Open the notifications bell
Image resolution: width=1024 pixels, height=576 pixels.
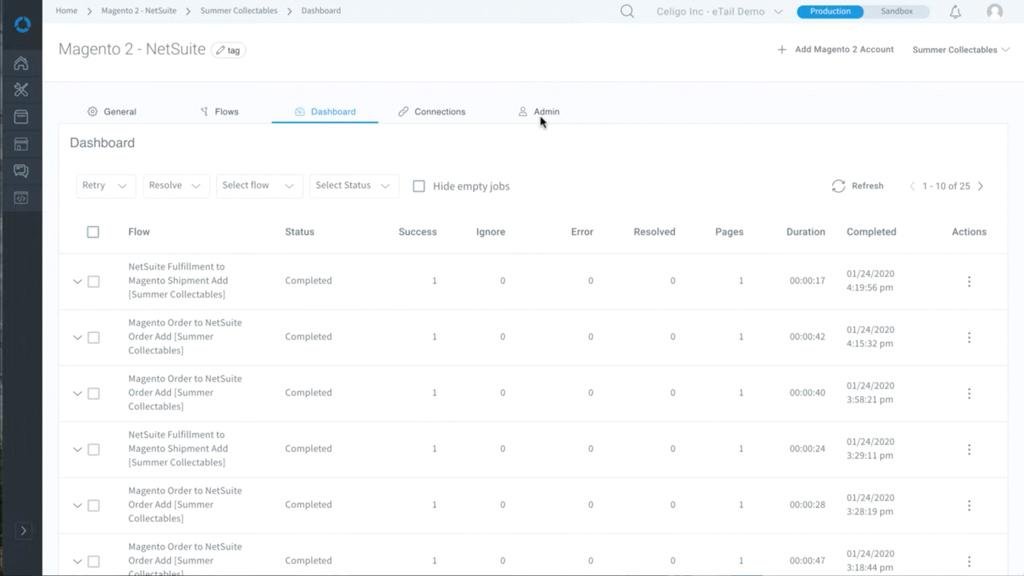click(955, 12)
